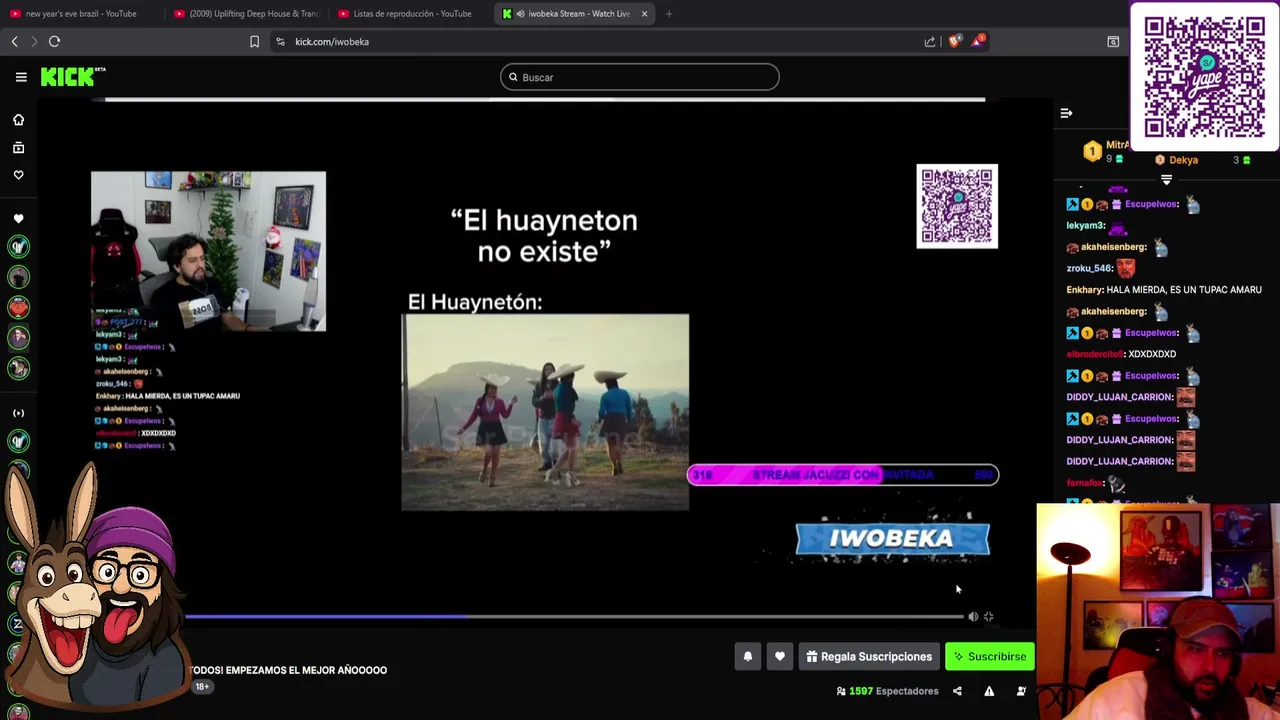Focus the Buscar search field
Viewport: 1280px width, 720px height.
[640, 77]
